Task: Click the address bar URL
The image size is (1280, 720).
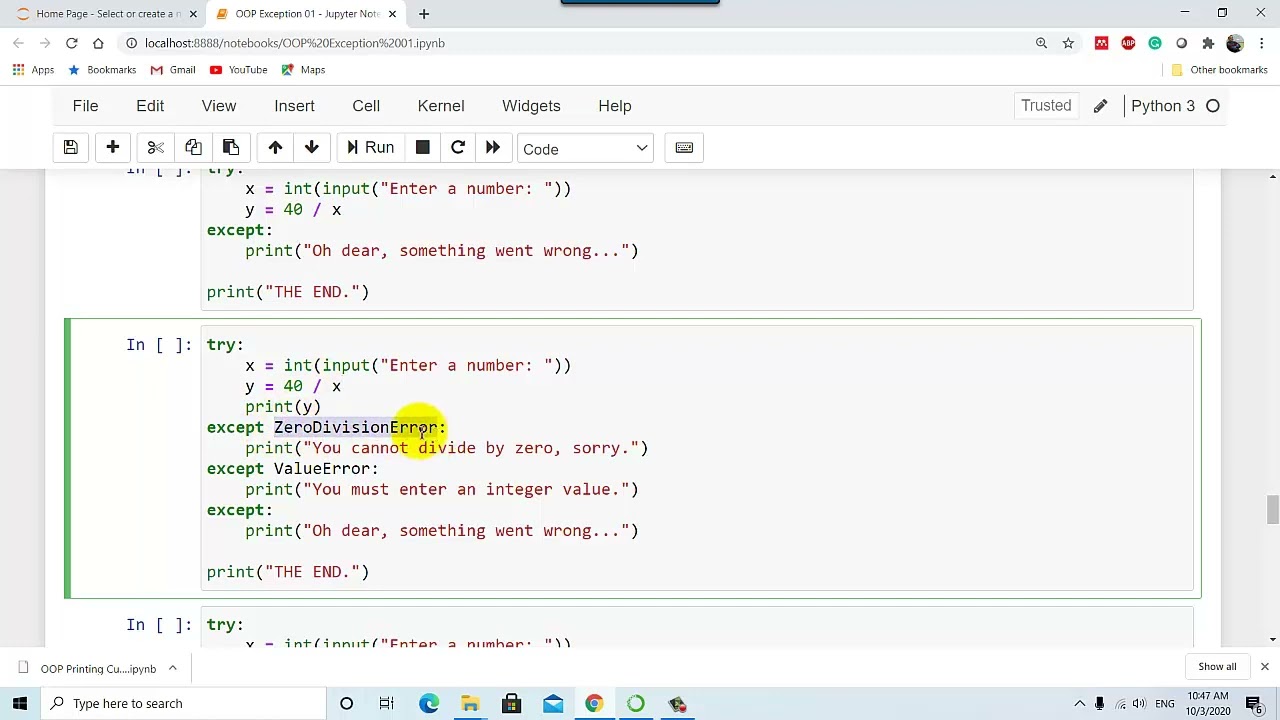Action: coord(294,43)
